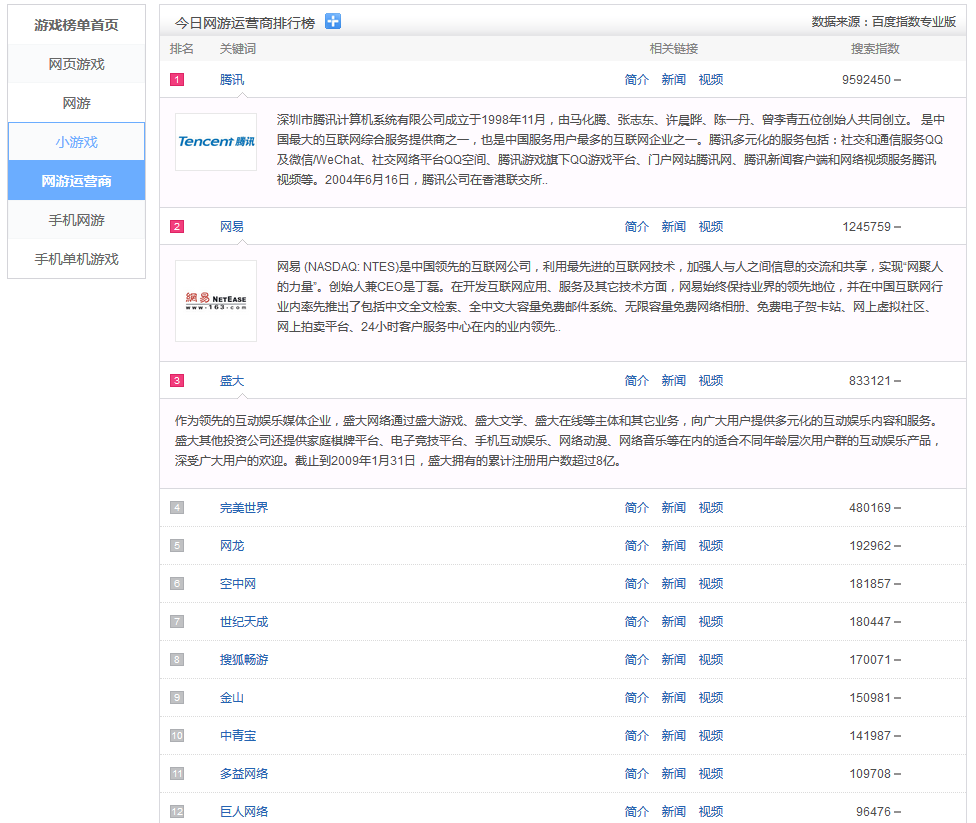Click rank badge 1 for 腾讯
The width and height of the screenshot is (976, 823).
177,80
